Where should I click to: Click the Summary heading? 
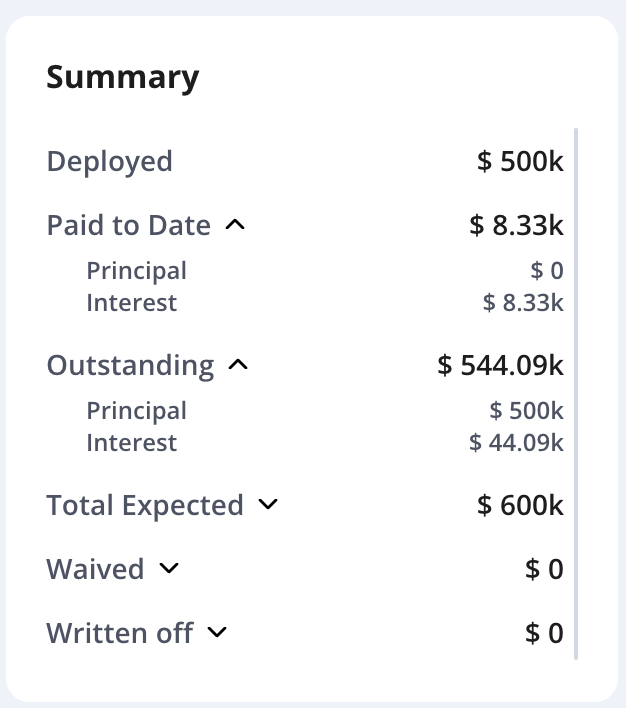tap(122, 77)
